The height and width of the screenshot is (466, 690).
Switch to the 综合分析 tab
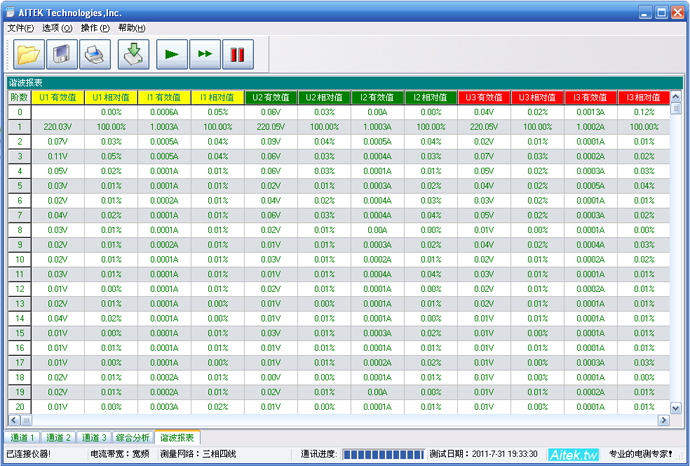132,438
